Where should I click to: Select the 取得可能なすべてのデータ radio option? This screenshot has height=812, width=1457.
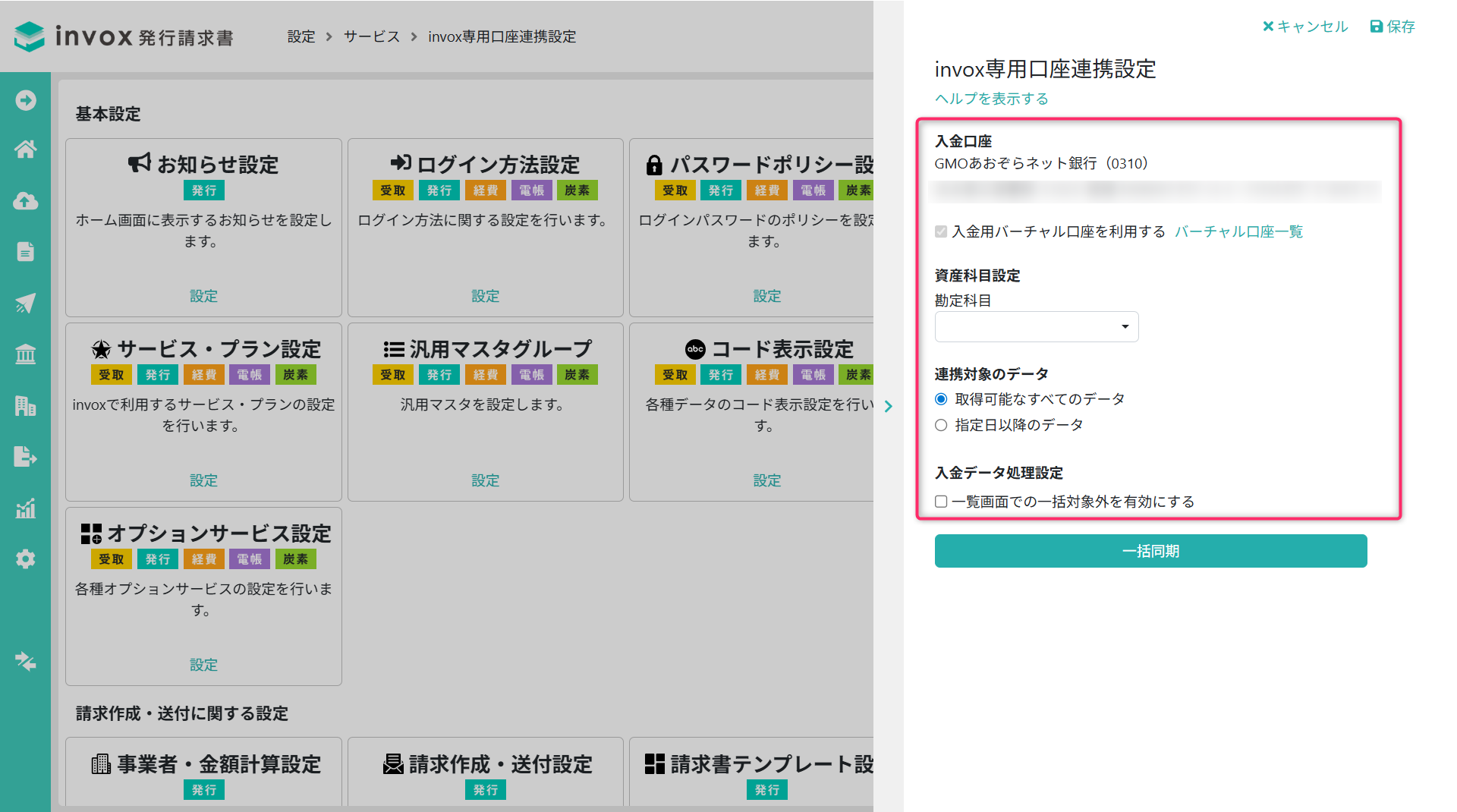(x=941, y=399)
